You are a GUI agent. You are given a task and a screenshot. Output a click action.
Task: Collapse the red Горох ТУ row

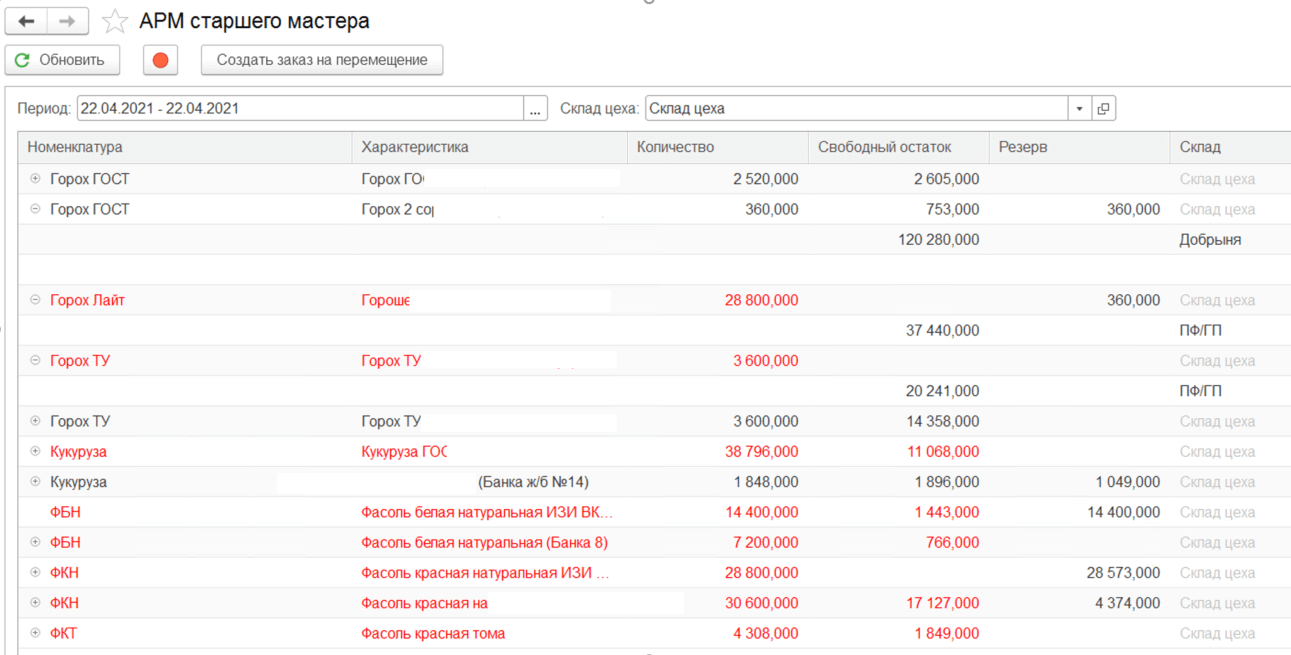[35, 361]
